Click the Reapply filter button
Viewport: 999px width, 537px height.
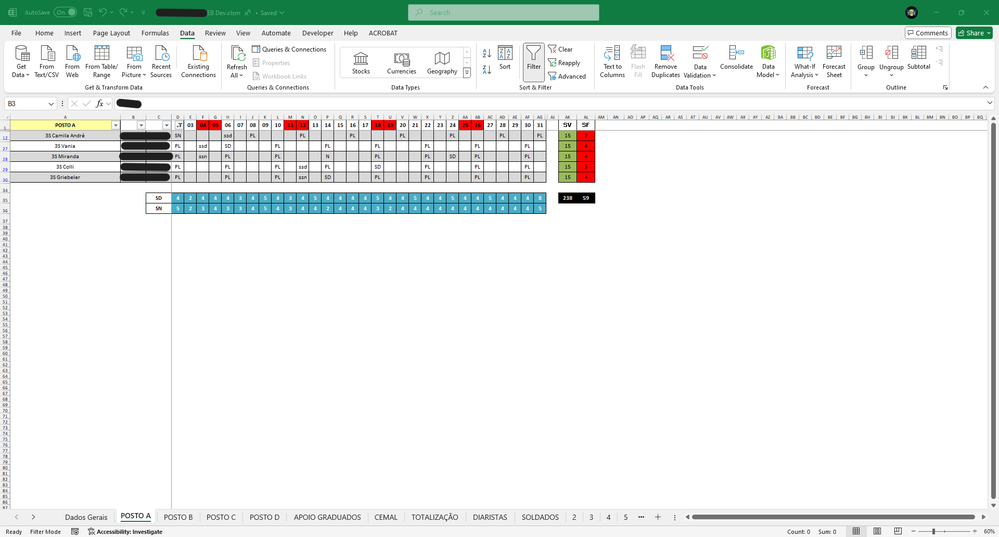click(564, 62)
